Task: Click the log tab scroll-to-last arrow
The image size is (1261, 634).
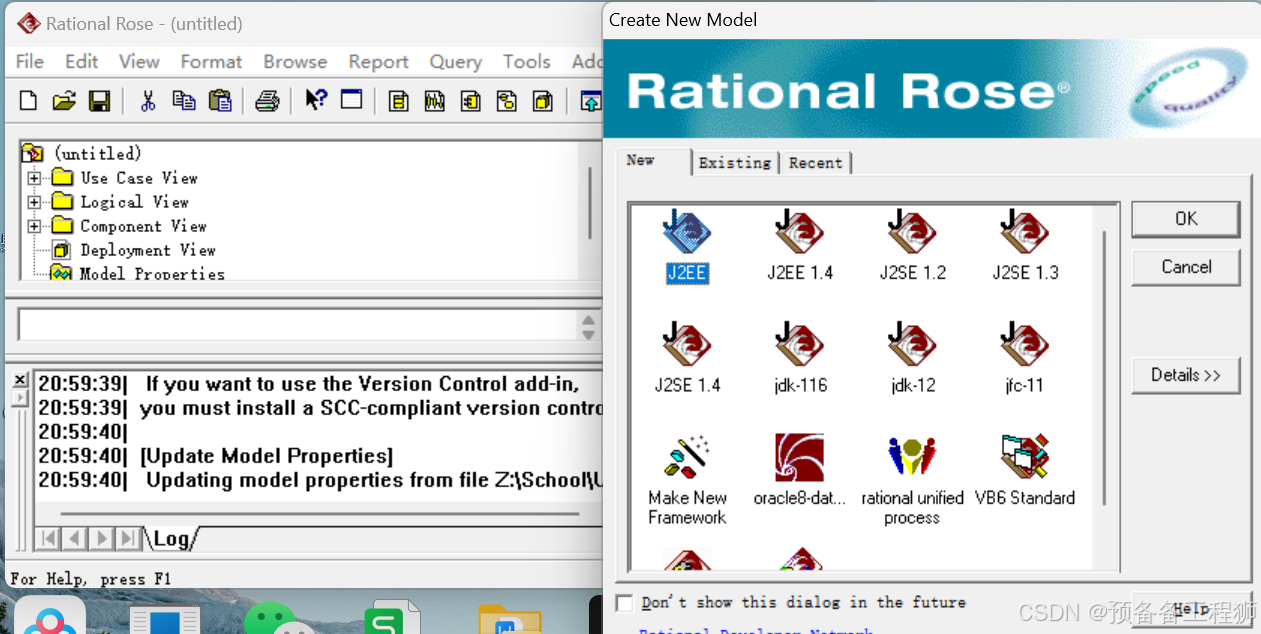Action: coord(126,539)
